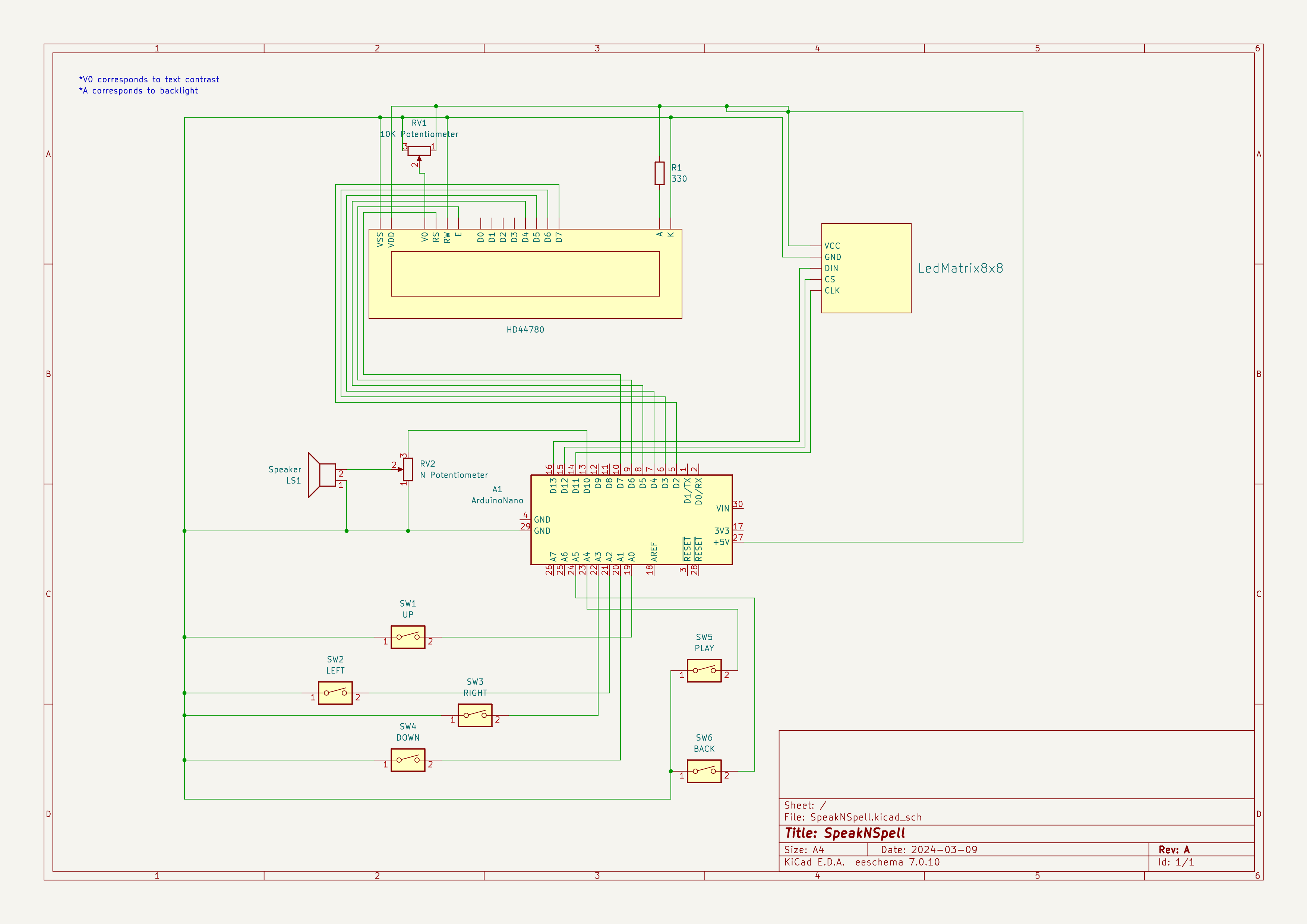Select the R1 330 resistor symbol

[x=659, y=173]
